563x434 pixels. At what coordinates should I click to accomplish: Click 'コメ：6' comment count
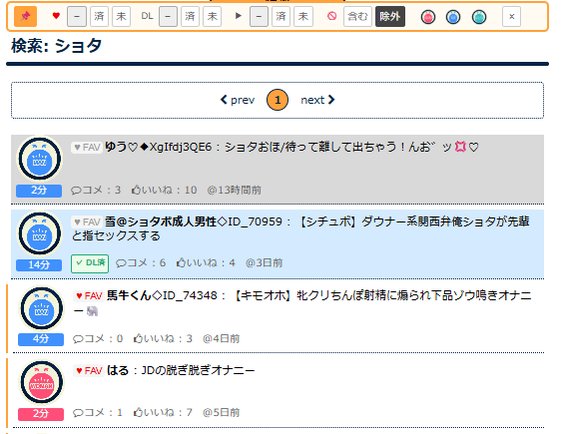141,263
